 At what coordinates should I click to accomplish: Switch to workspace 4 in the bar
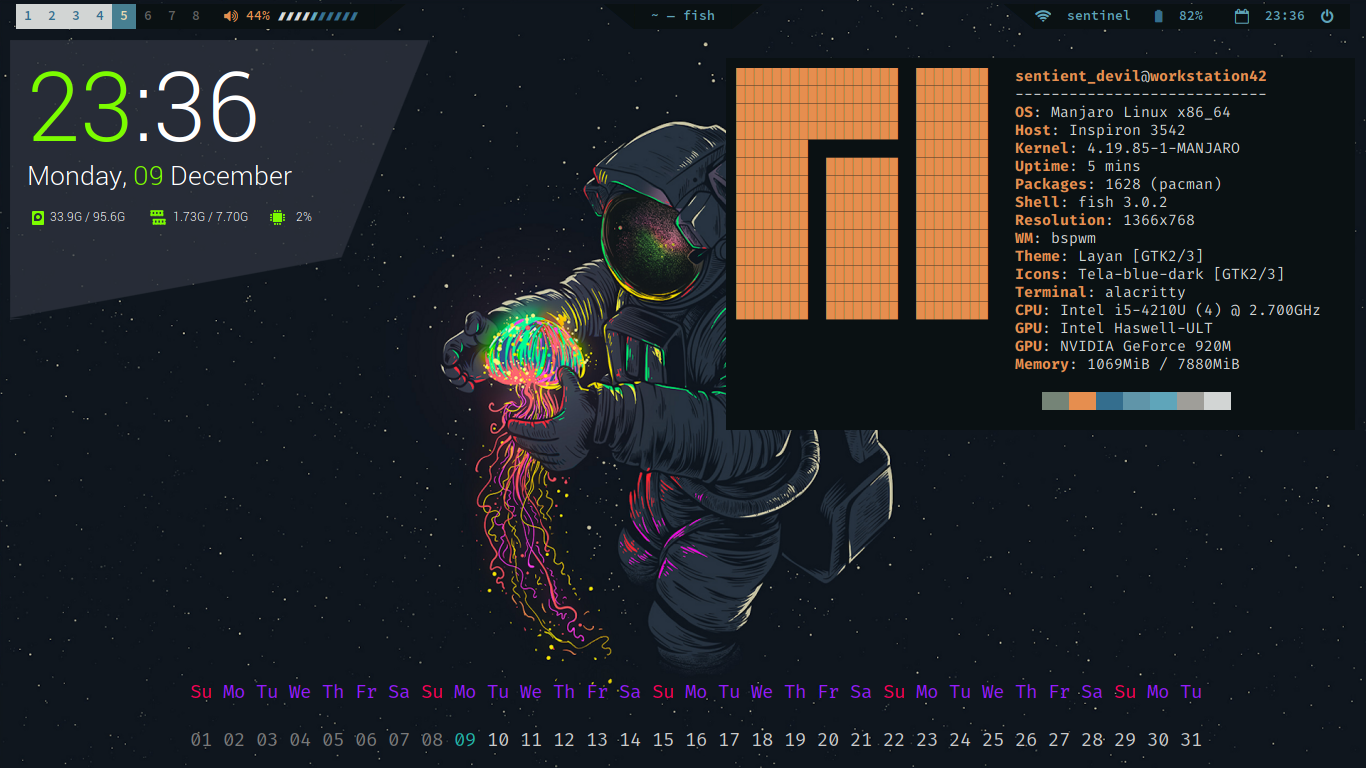(100, 16)
